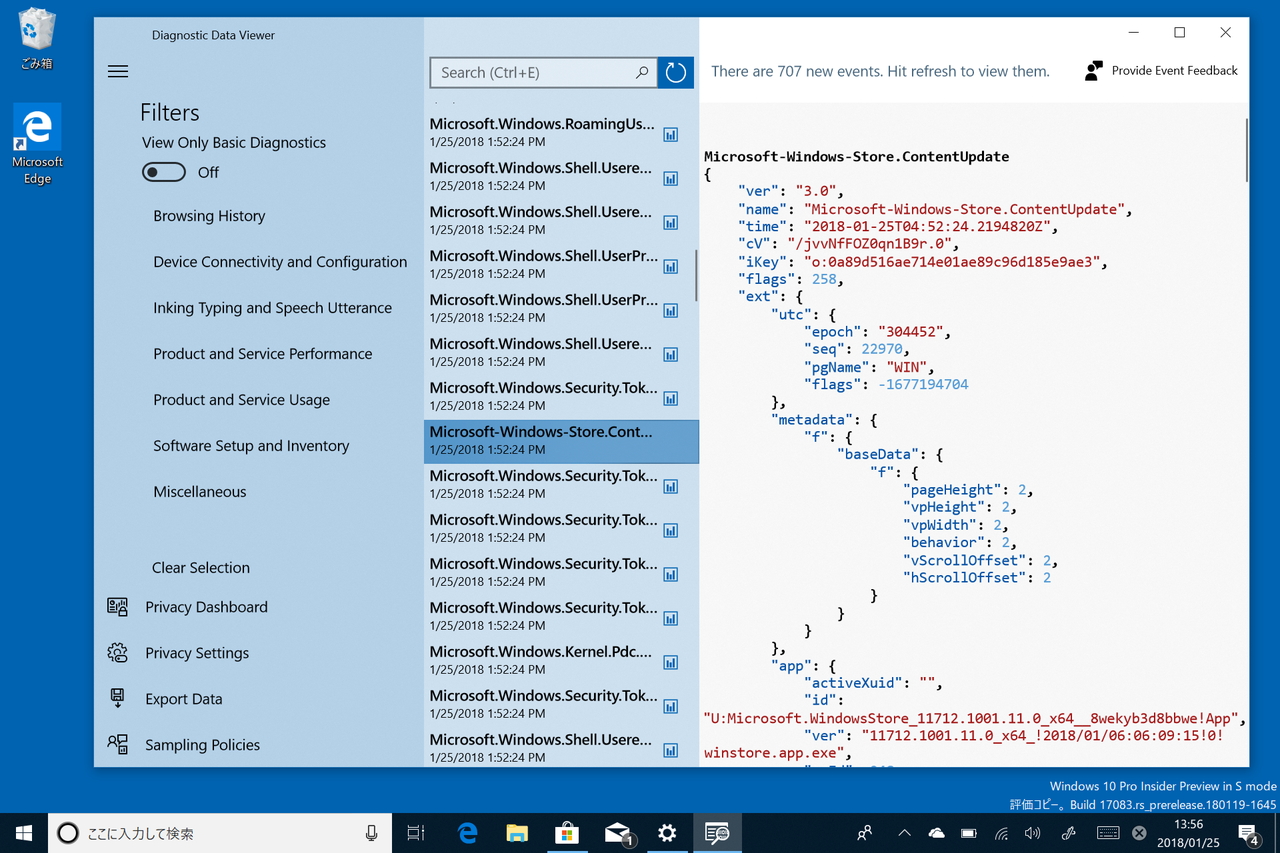Filter by Device Connectivity and Configuration

click(x=280, y=262)
